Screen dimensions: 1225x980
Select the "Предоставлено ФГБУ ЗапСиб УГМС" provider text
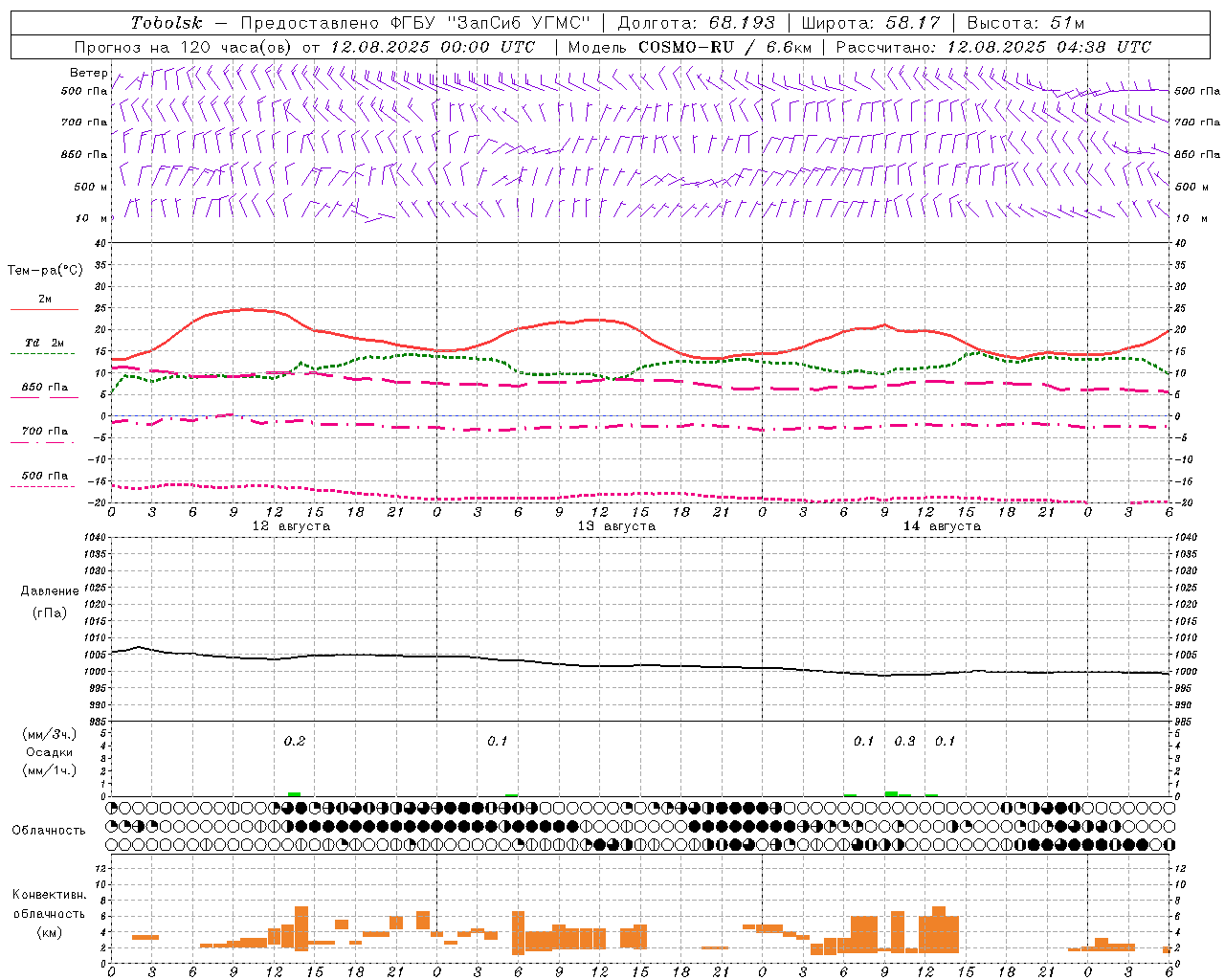(416, 23)
